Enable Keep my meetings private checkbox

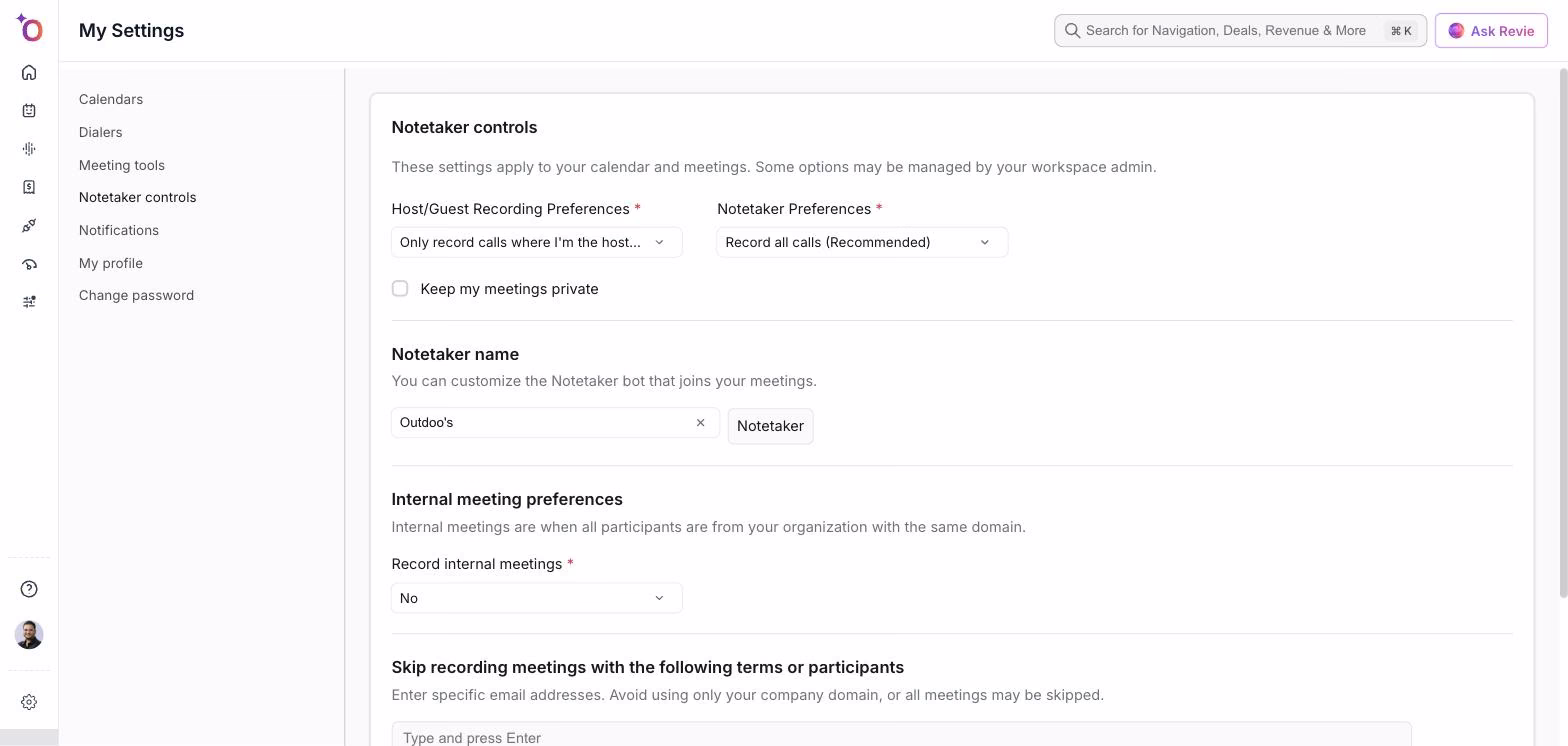click(x=400, y=289)
